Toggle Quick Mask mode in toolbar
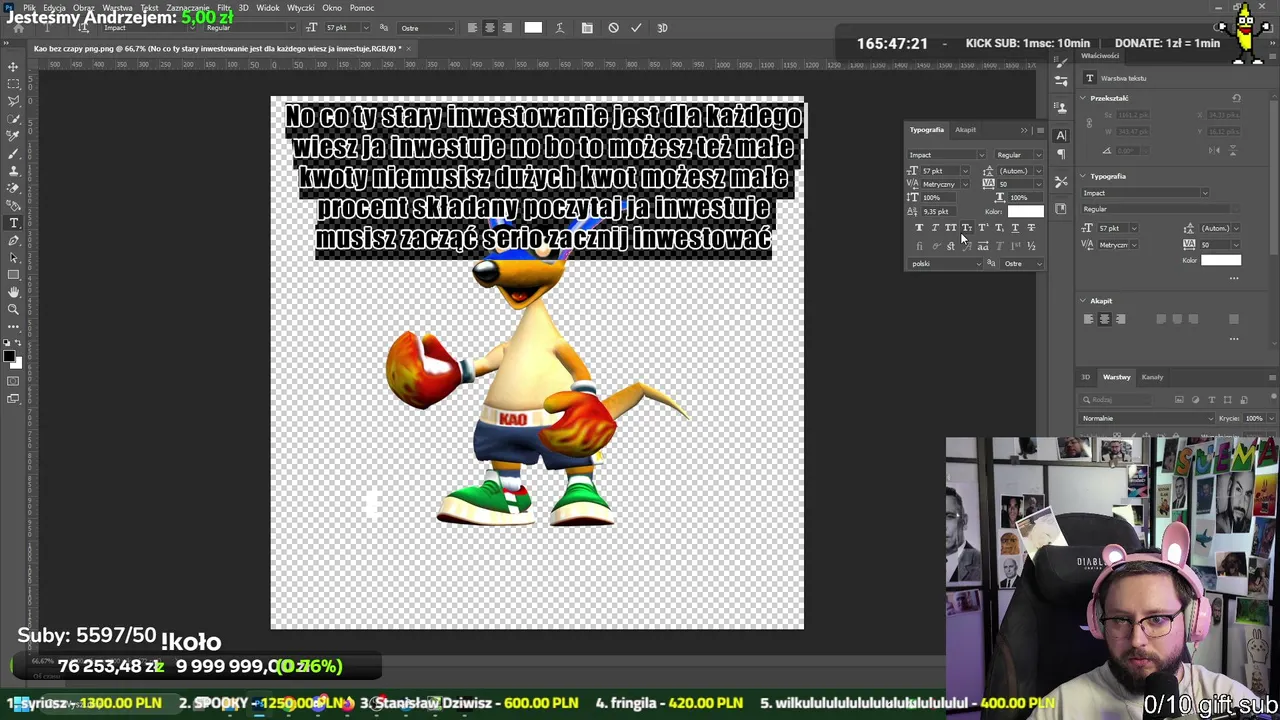 click(x=13, y=381)
